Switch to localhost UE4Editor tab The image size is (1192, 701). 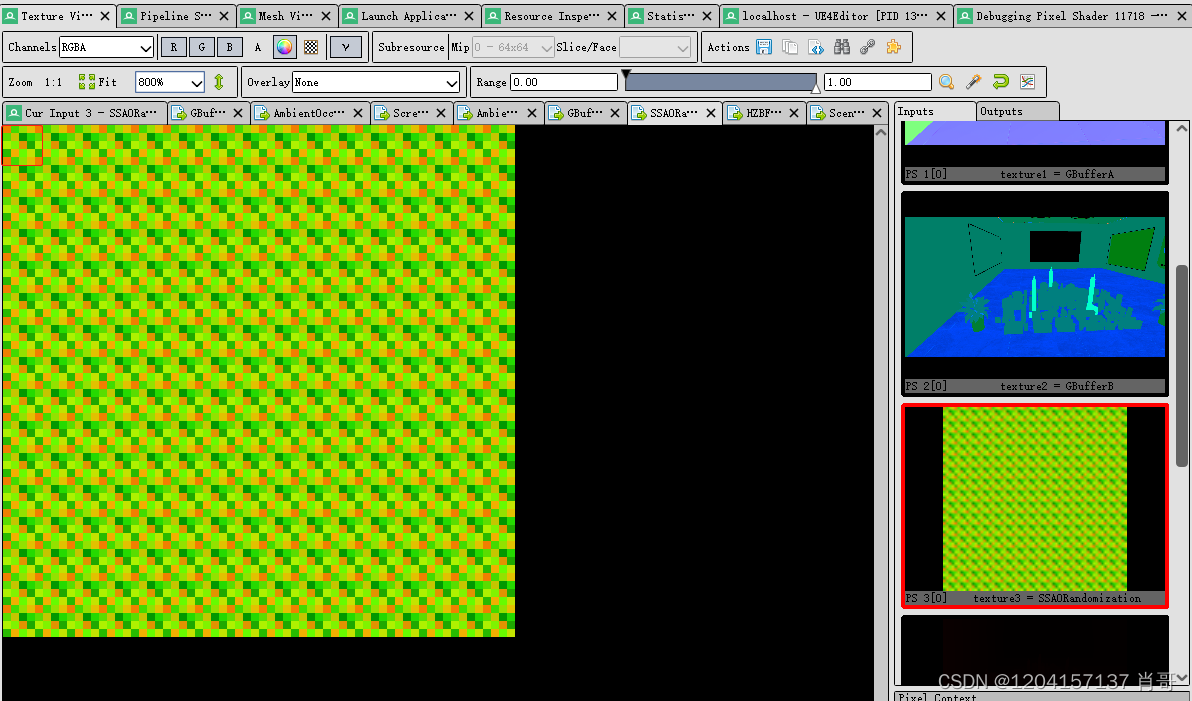[835, 16]
